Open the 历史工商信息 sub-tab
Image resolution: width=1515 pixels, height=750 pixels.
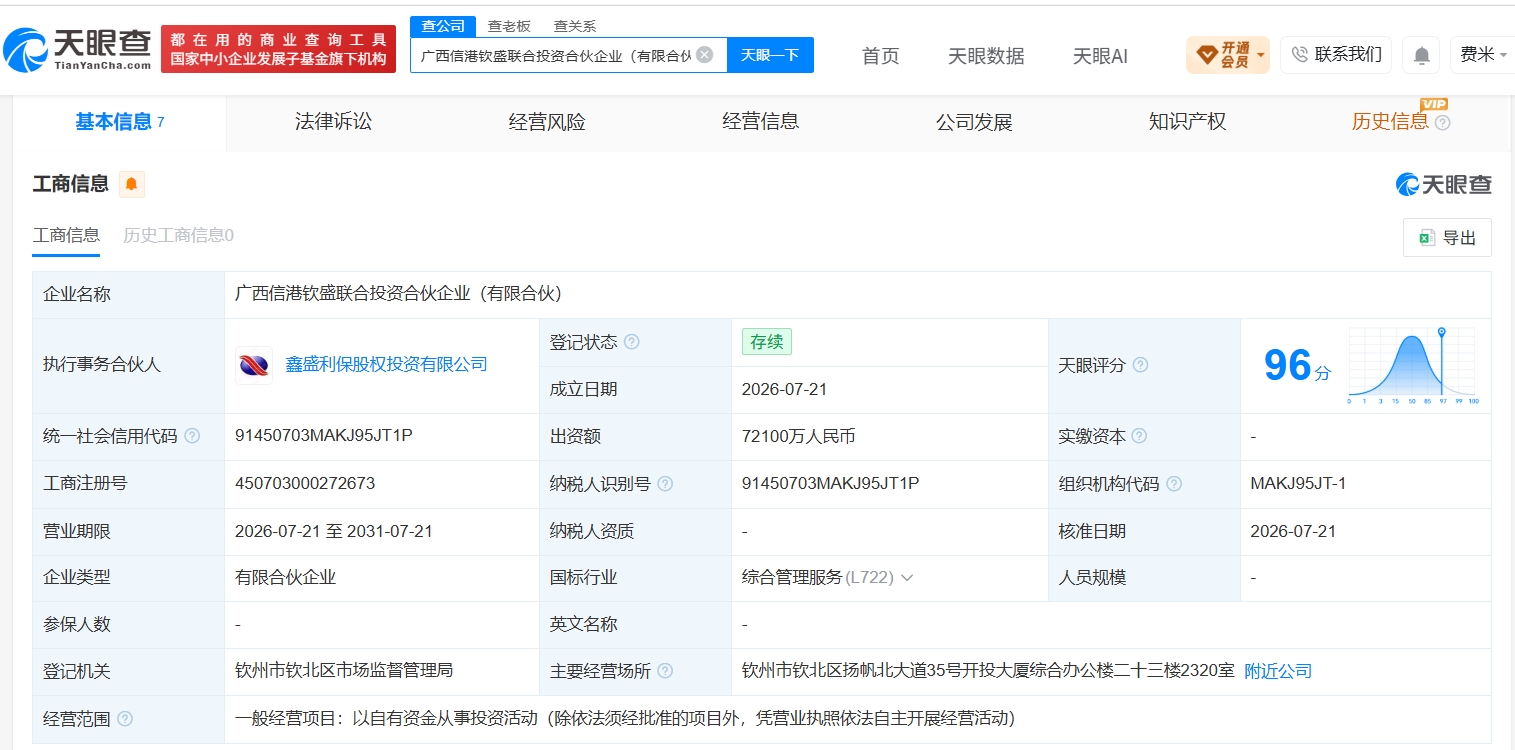click(178, 235)
